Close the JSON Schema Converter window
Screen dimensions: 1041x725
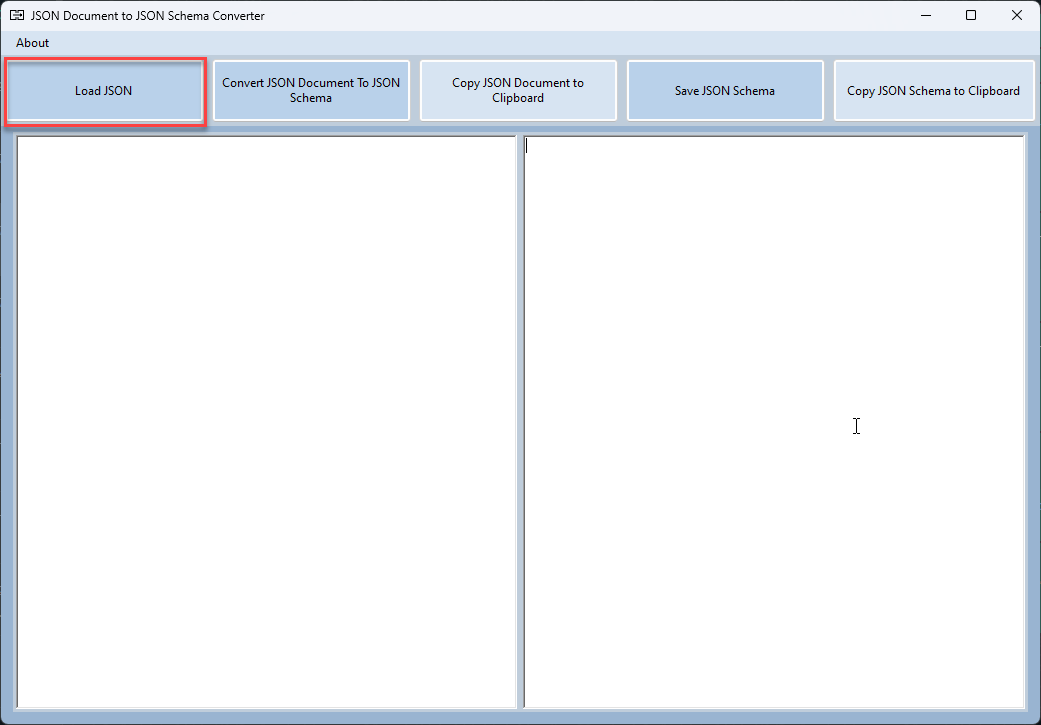1017,16
